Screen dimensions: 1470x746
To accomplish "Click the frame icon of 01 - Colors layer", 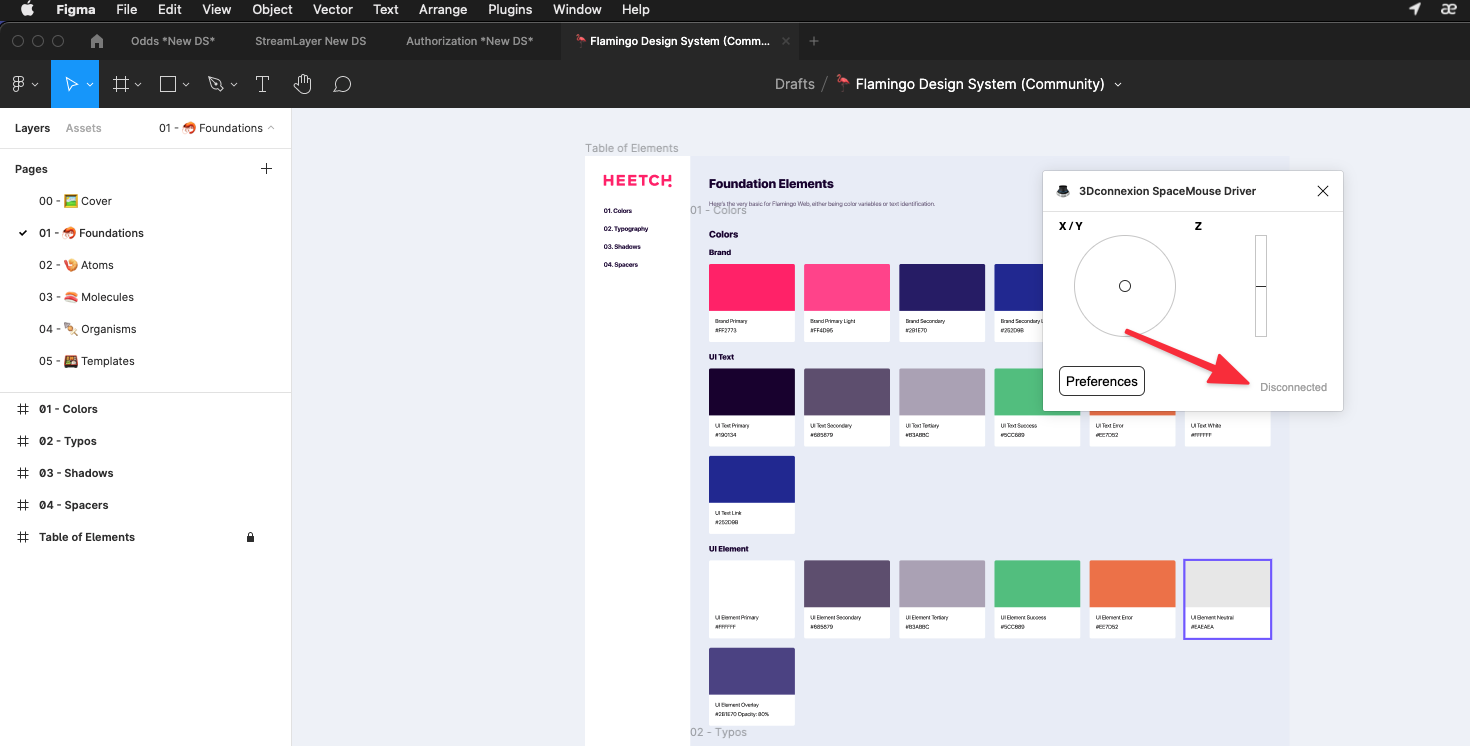I will click(x=23, y=409).
